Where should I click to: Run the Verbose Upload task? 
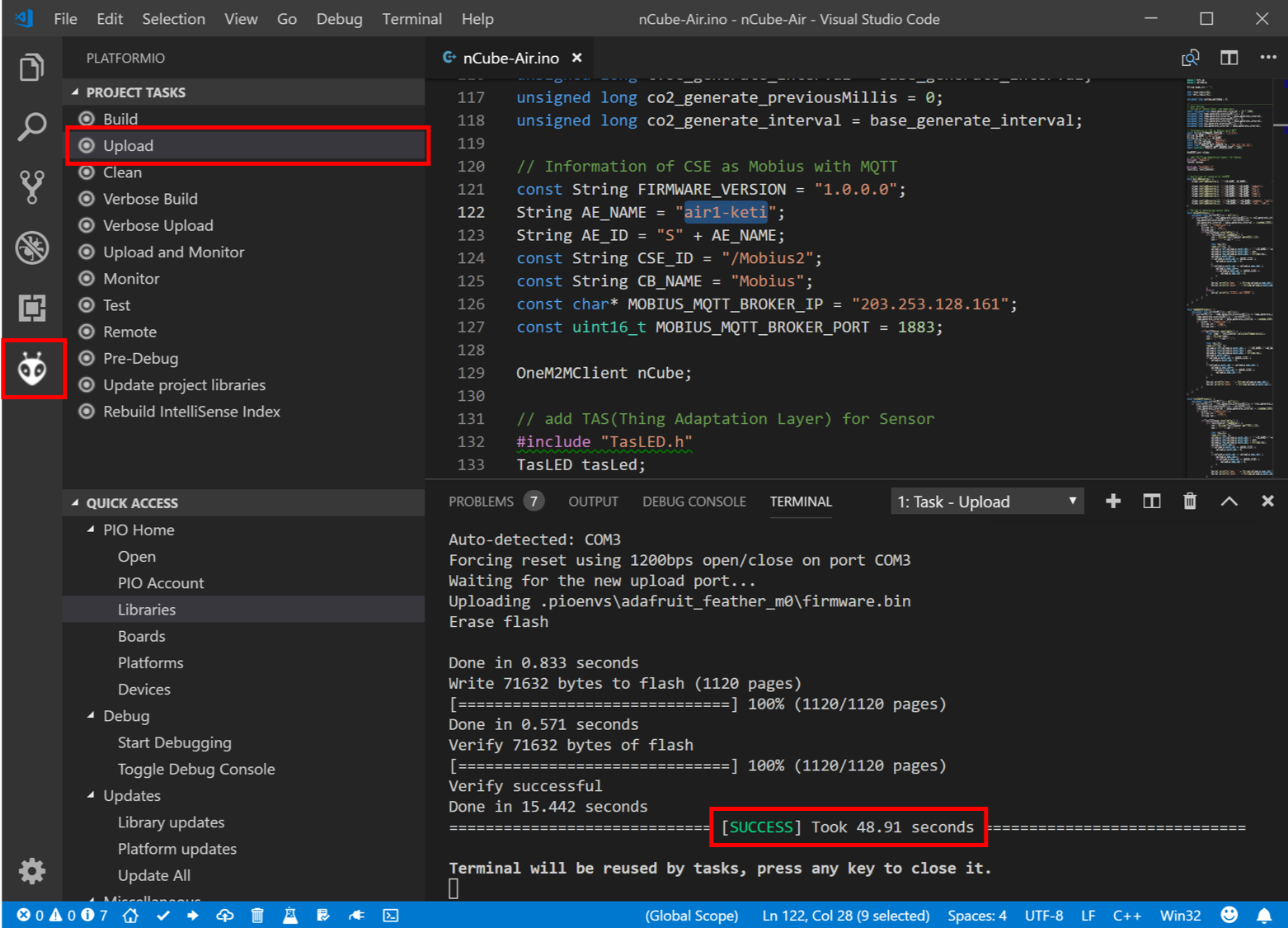click(245, 225)
